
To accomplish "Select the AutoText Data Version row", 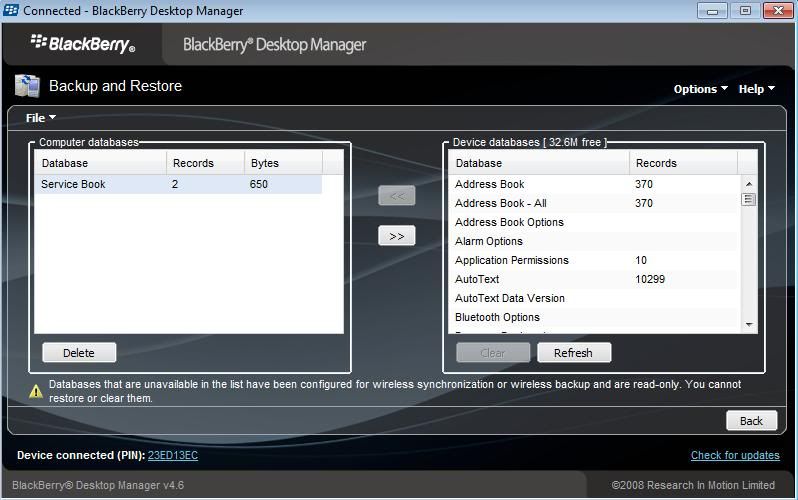I will tap(594, 298).
